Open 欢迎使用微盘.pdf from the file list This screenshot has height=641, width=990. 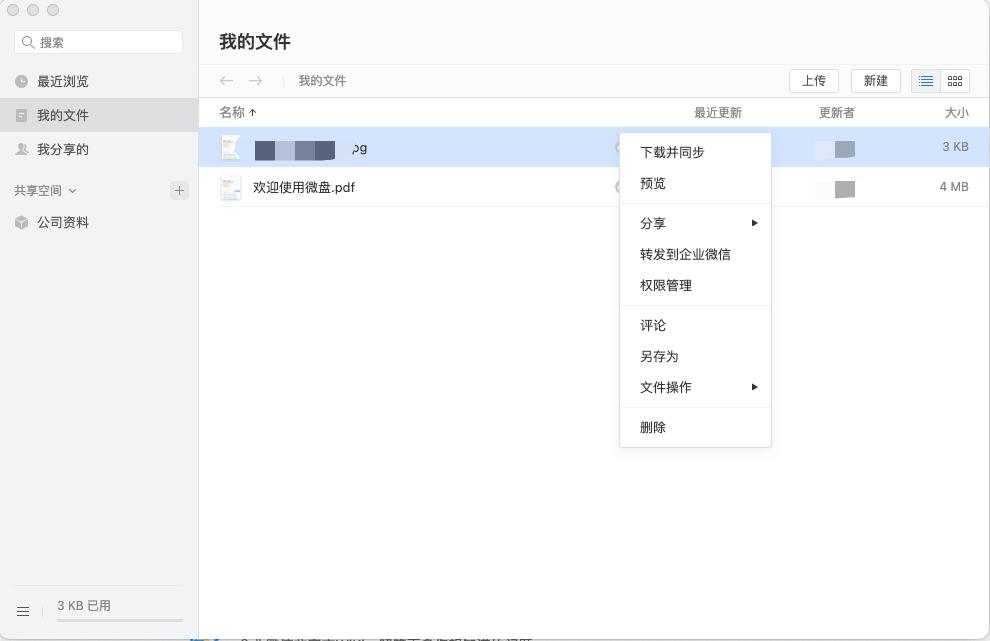[x=304, y=187]
